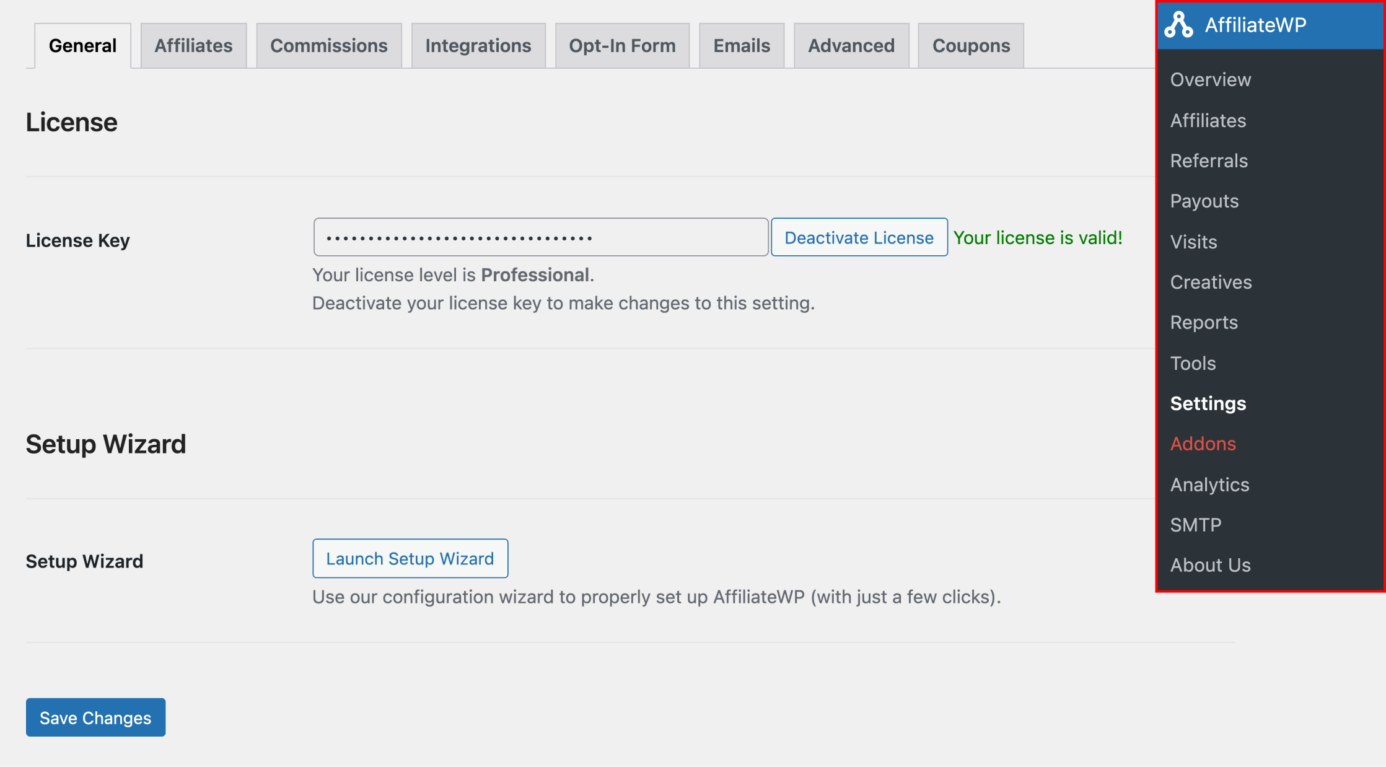
Task: Open the Visits page from sidebar
Action: point(1193,241)
